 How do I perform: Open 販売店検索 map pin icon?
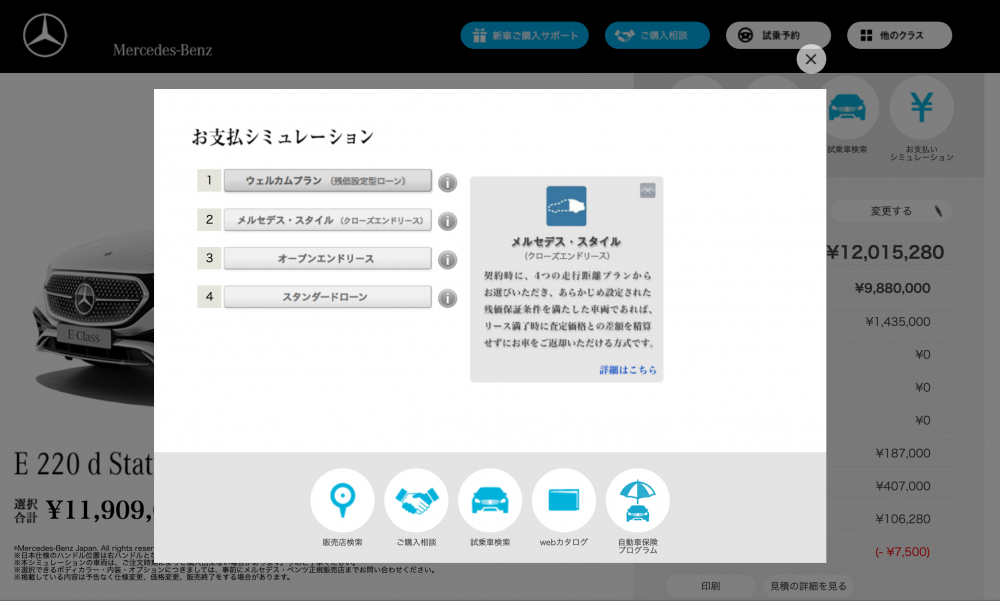[x=342, y=501]
